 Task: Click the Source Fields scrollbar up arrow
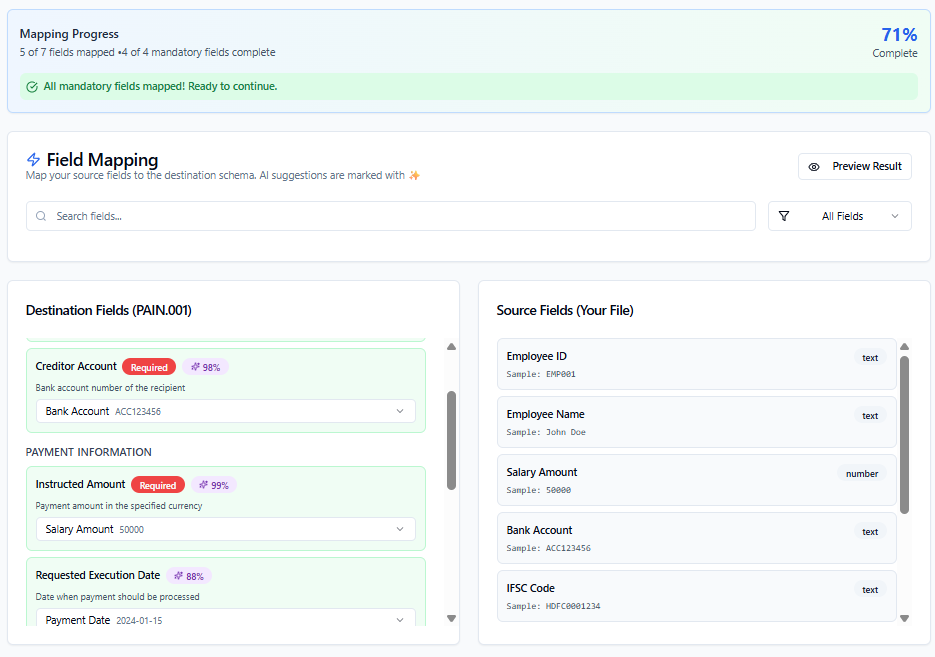tap(904, 347)
